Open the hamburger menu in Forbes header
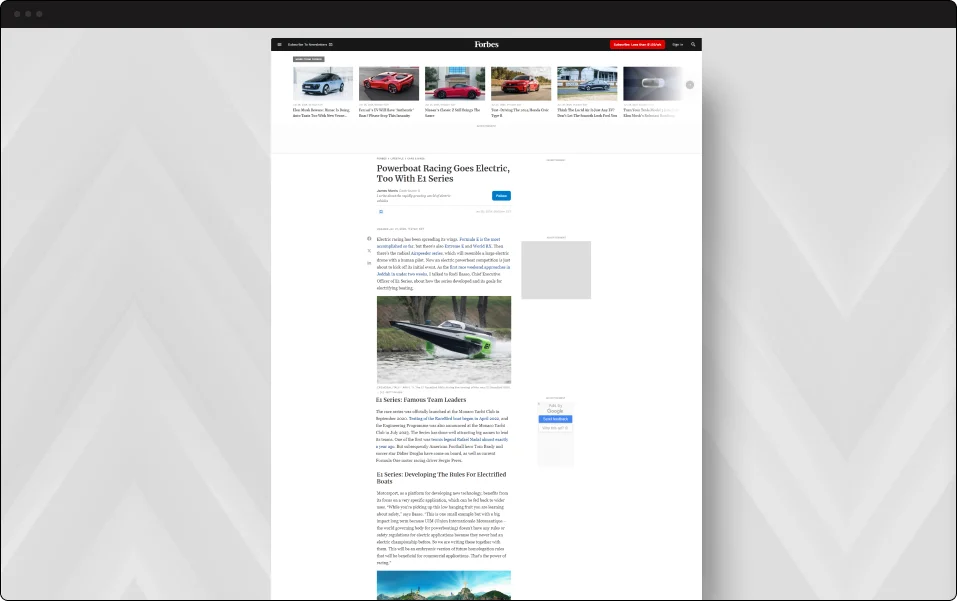957x601 pixels. pos(279,45)
